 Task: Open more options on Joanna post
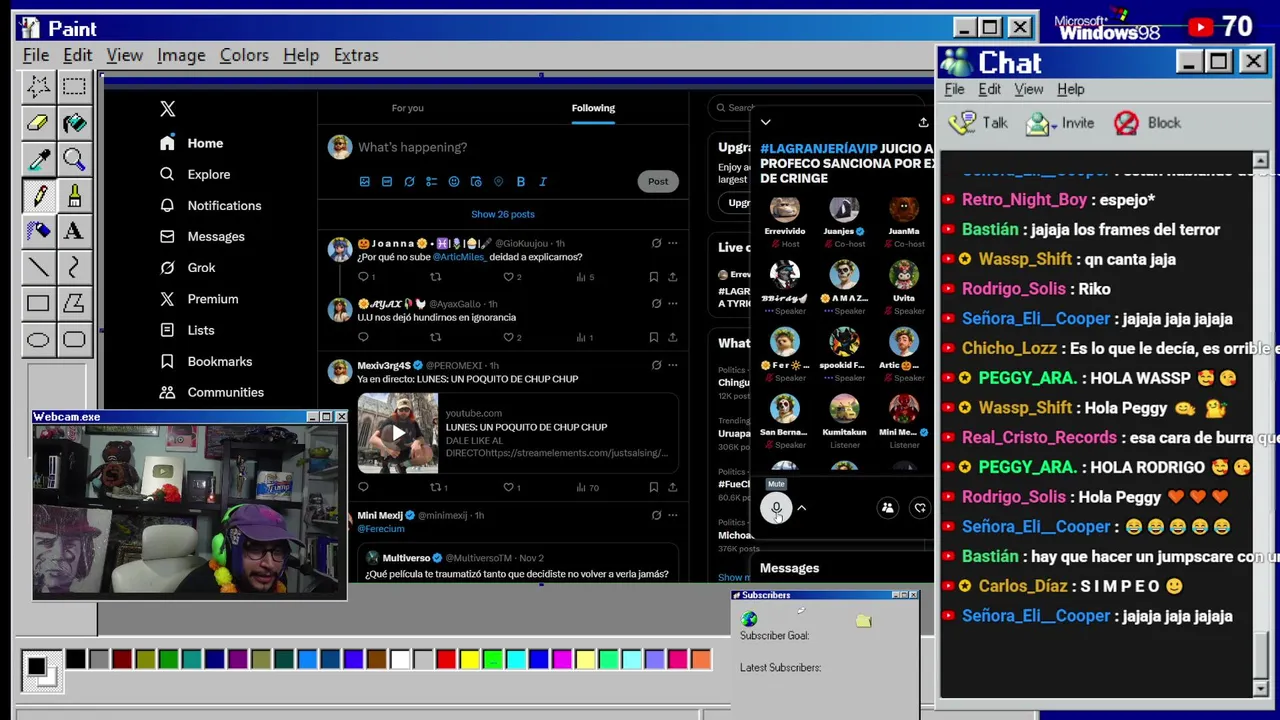[672, 243]
